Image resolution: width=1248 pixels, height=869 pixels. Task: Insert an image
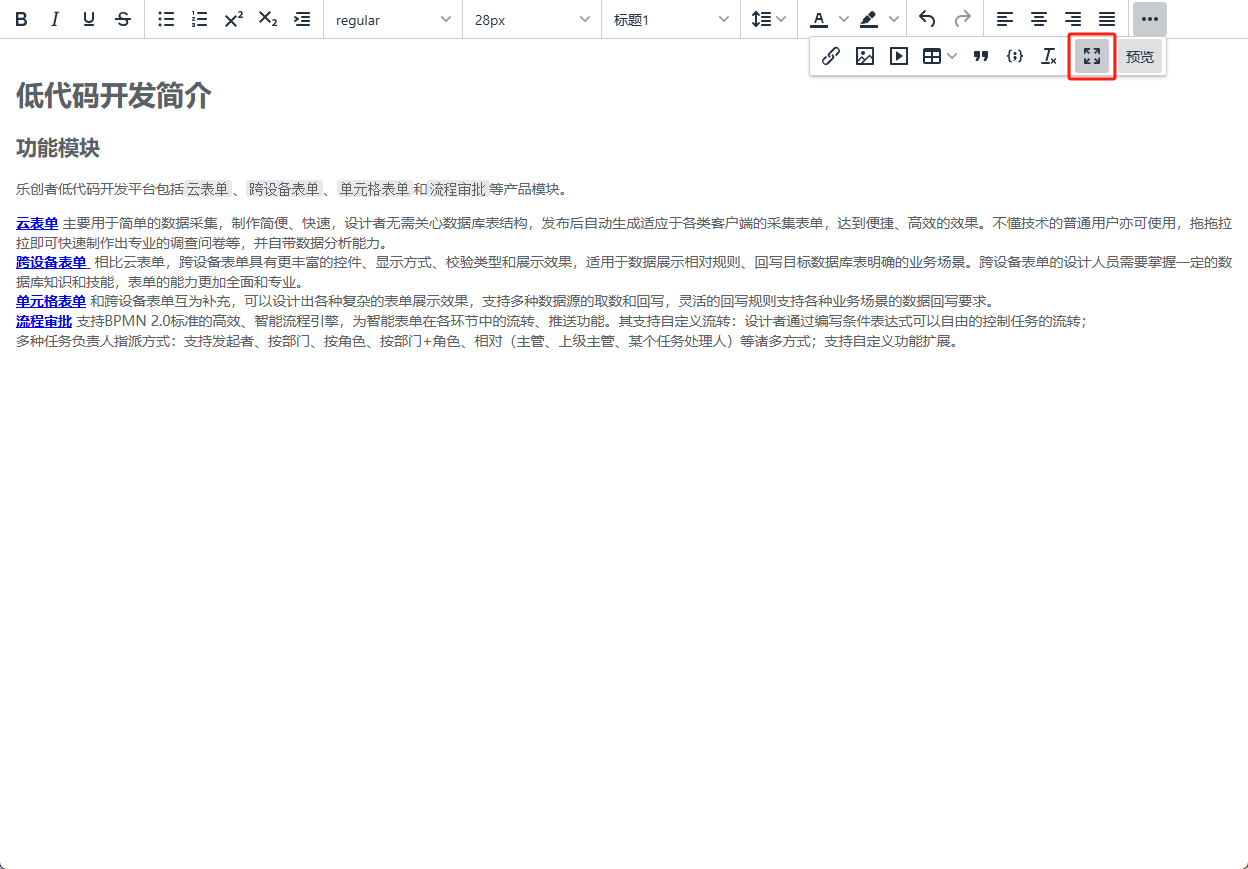coord(865,57)
